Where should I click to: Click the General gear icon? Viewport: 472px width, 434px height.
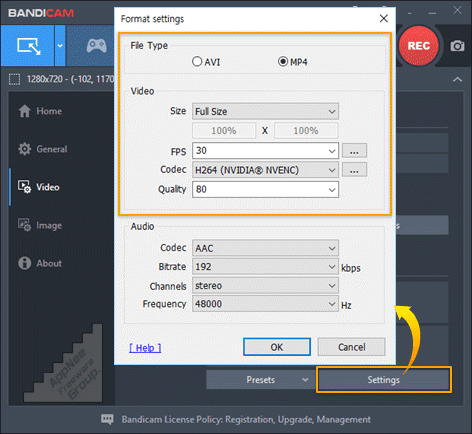point(25,149)
